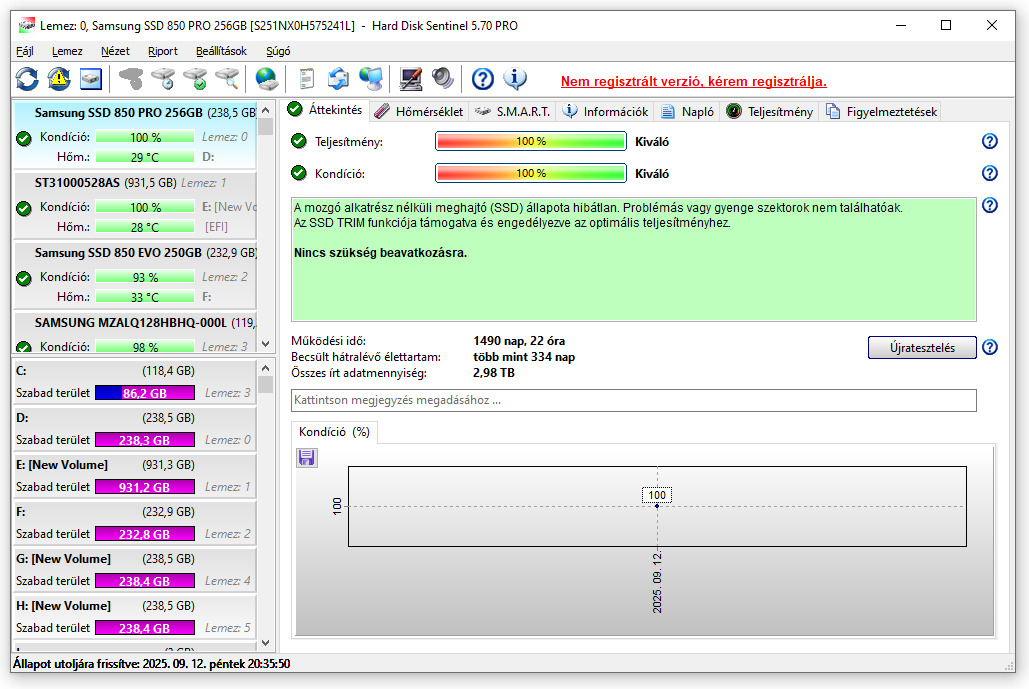Click the C: free space bar 86,2 GB
This screenshot has height=689, width=1029.
click(x=145, y=393)
